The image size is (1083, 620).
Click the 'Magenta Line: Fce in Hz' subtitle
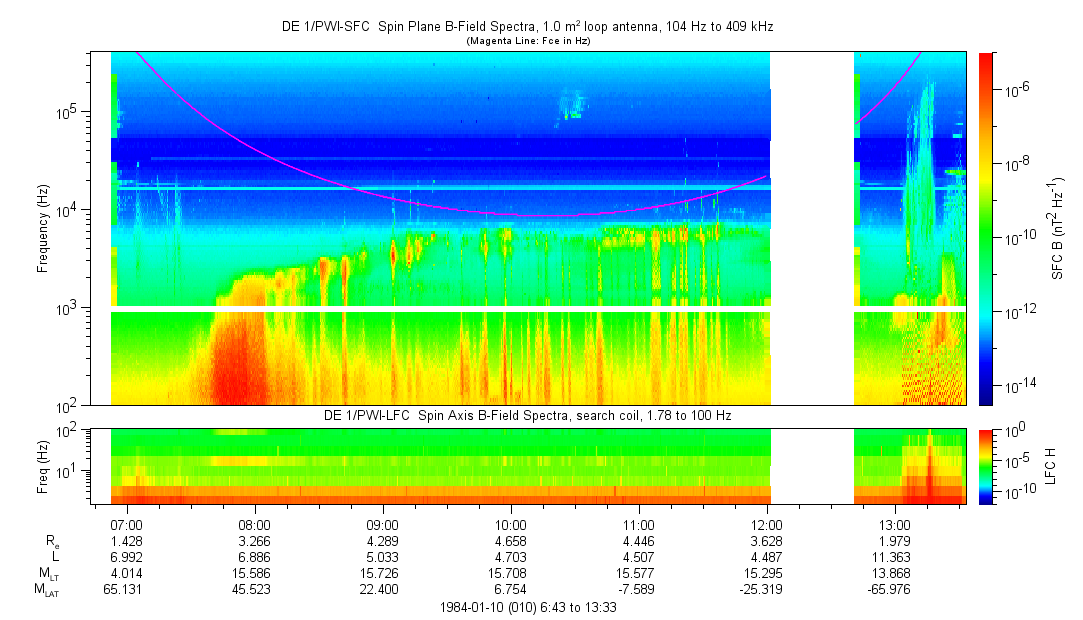tap(527, 40)
